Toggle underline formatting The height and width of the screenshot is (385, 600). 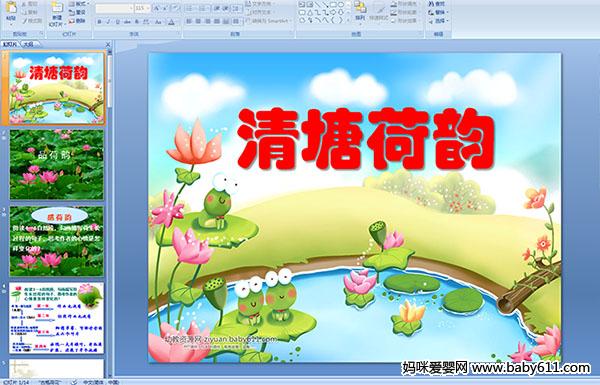117,22
